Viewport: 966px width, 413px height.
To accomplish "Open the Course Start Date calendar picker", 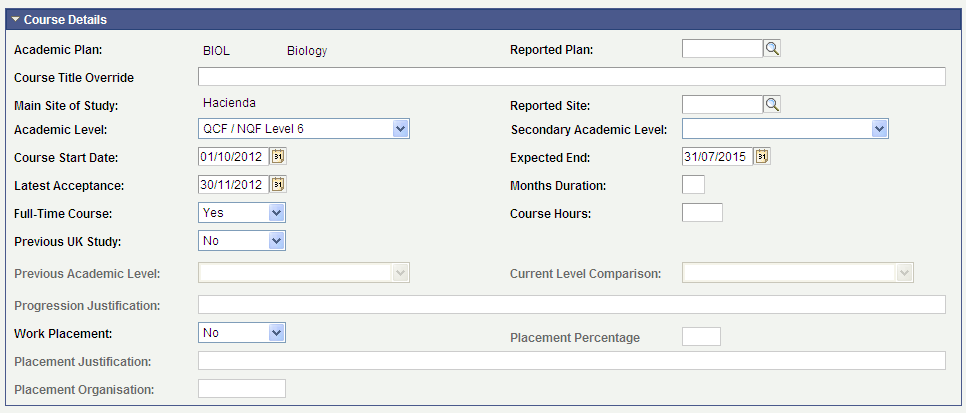I will [279, 156].
